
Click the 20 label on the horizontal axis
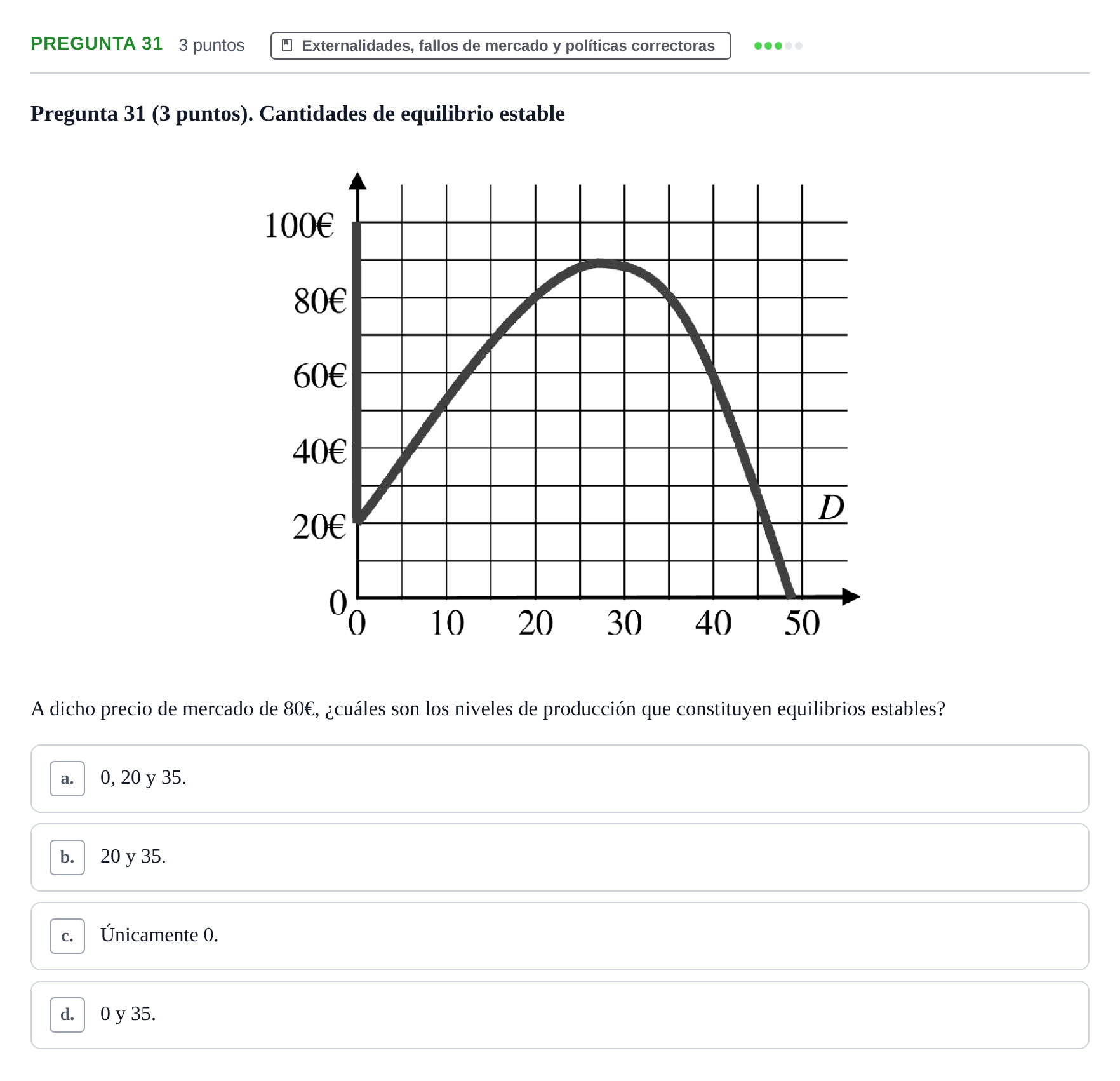(x=535, y=623)
